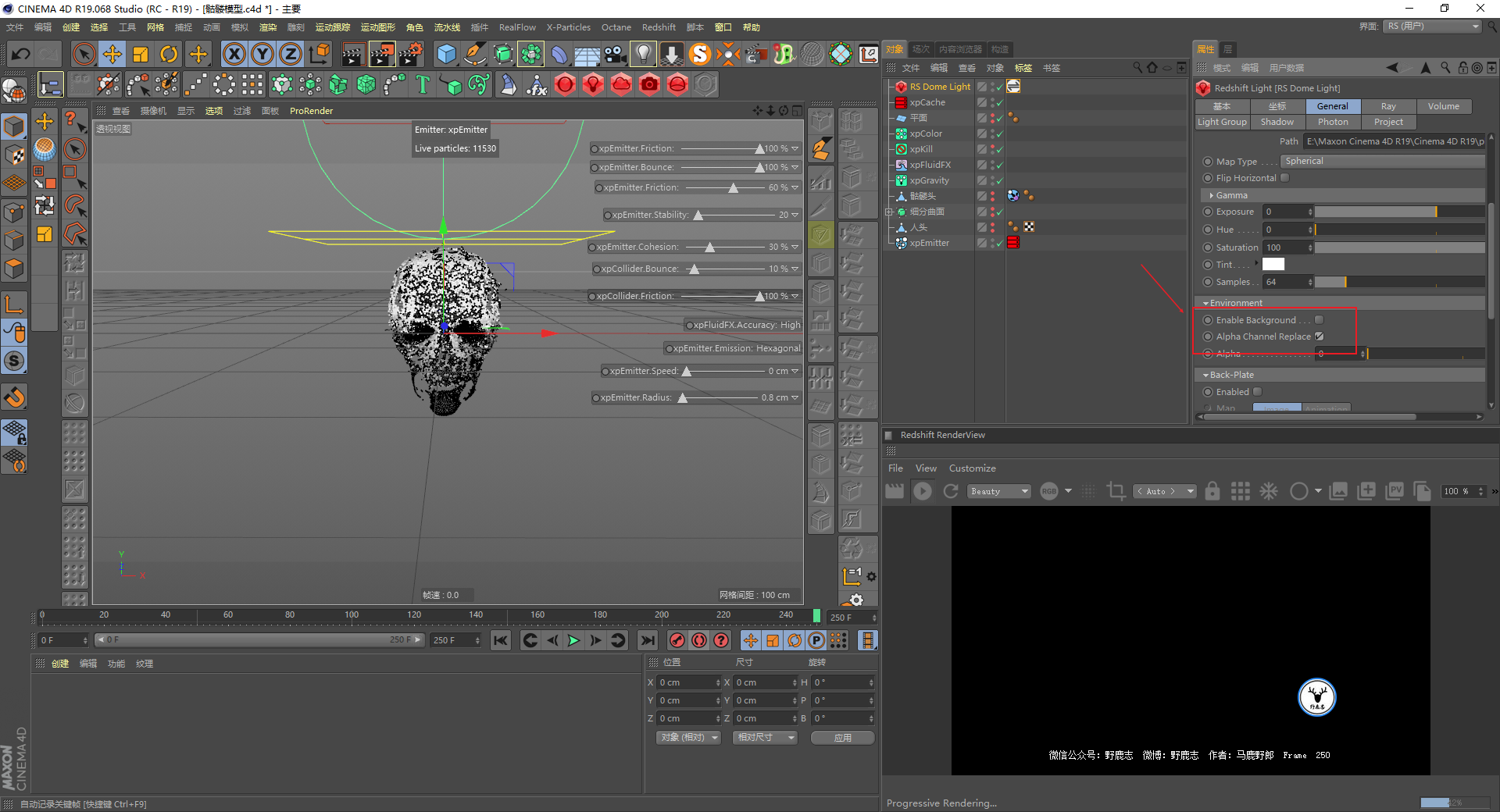Toggle the Alpha Channel Replace radio dot
The image size is (1500, 812).
[1208, 337]
